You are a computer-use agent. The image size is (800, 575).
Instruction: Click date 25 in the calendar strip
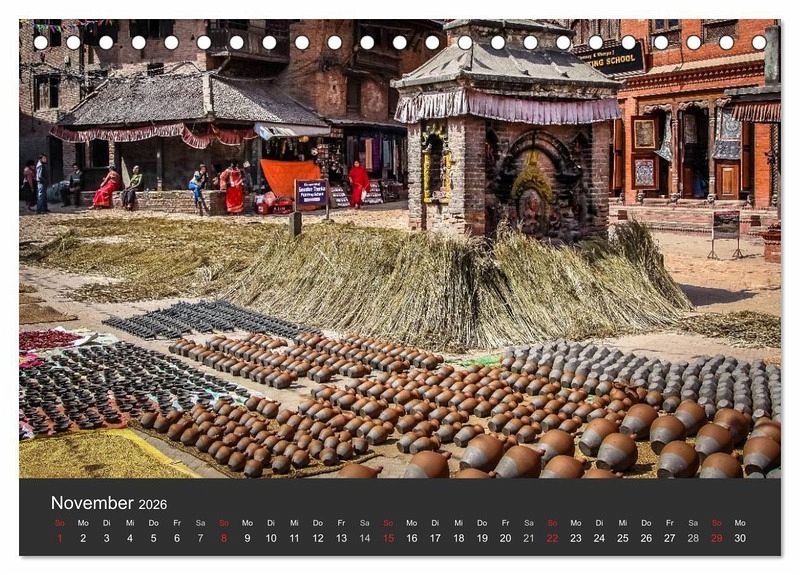pyautogui.click(x=622, y=538)
